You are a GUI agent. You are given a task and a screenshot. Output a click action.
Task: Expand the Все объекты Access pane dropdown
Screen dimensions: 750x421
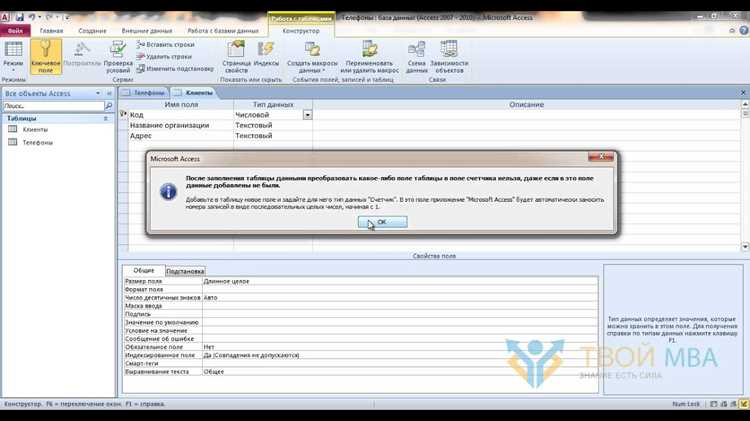click(98, 93)
